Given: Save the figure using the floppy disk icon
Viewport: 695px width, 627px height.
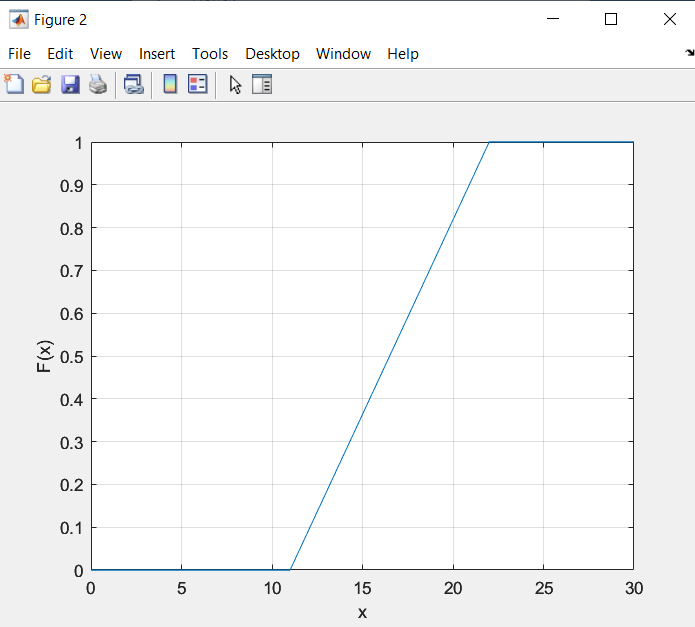Looking at the screenshot, I should (70, 84).
